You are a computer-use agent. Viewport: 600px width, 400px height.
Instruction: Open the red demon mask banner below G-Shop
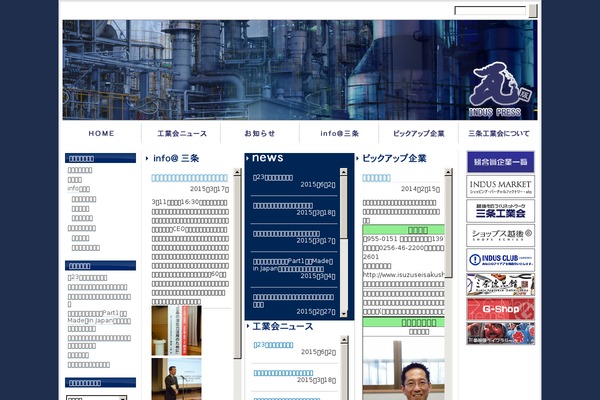500,333
